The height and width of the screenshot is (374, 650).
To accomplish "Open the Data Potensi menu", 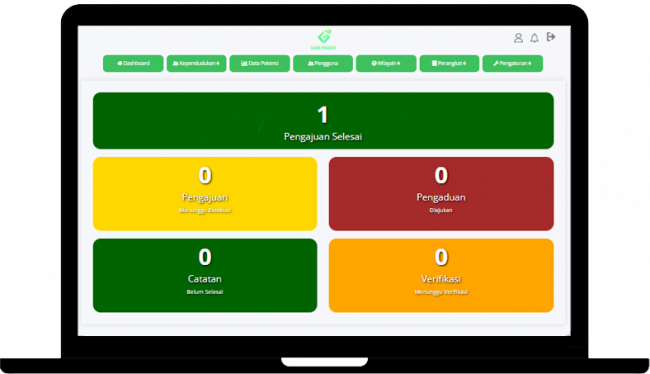I will point(260,63).
